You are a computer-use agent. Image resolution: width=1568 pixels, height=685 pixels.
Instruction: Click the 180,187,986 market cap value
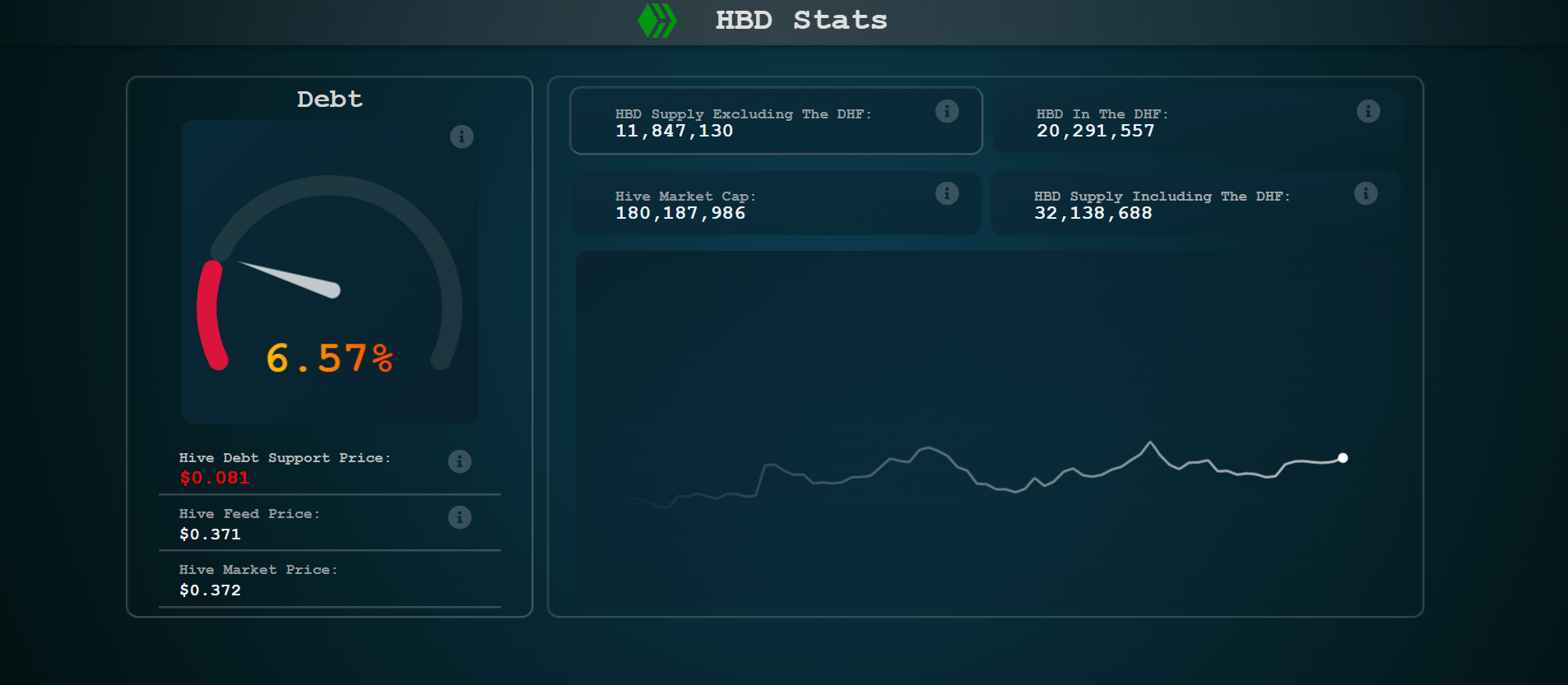pos(680,213)
